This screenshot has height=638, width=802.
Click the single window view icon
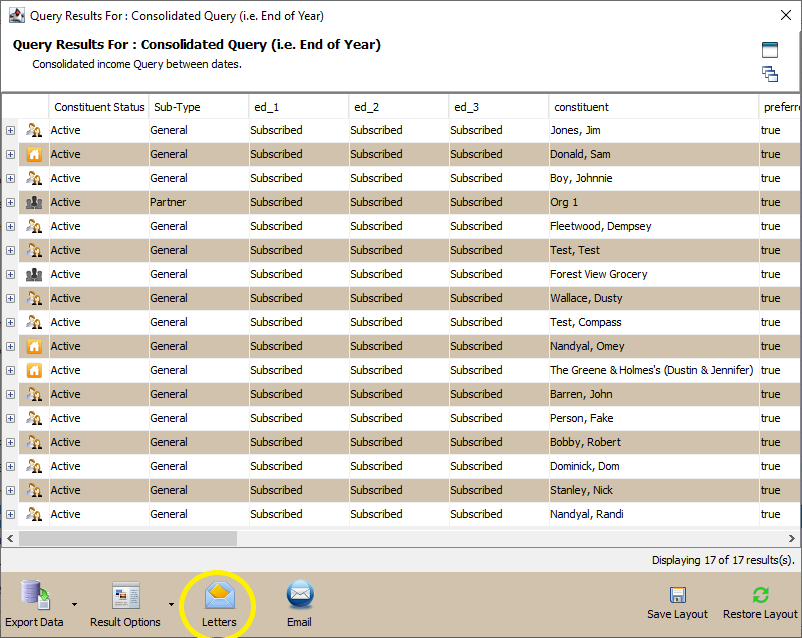(770, 50)
